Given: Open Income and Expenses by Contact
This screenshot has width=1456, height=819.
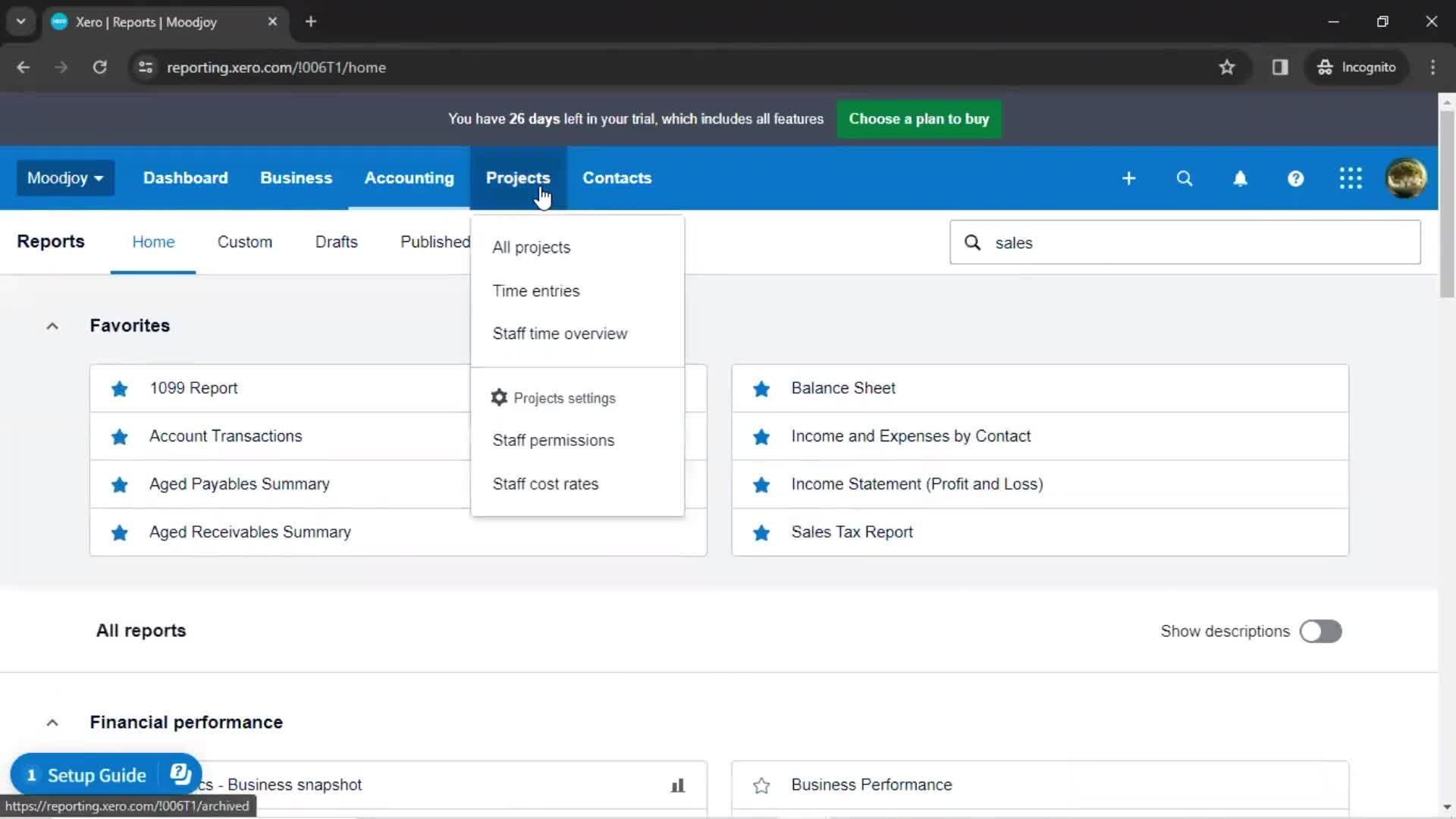Looking at the screenshot, I should point(910,436).
